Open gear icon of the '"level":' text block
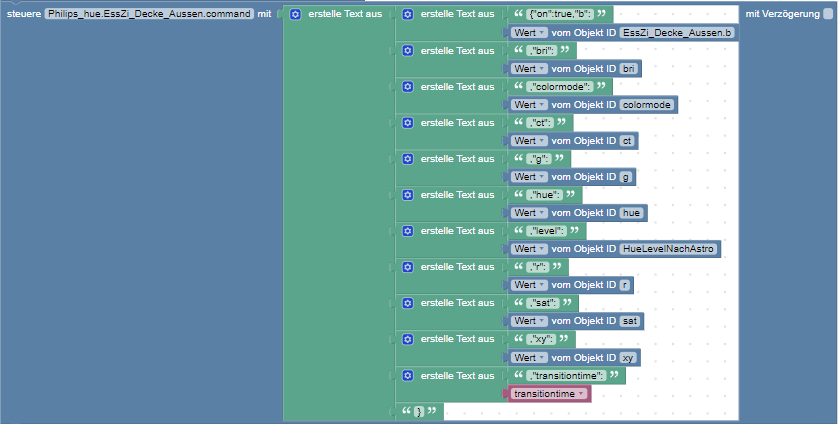 [x=408, y=231]
